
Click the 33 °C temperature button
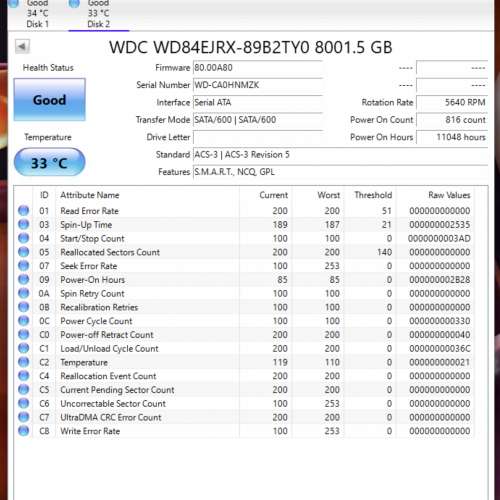50,163
